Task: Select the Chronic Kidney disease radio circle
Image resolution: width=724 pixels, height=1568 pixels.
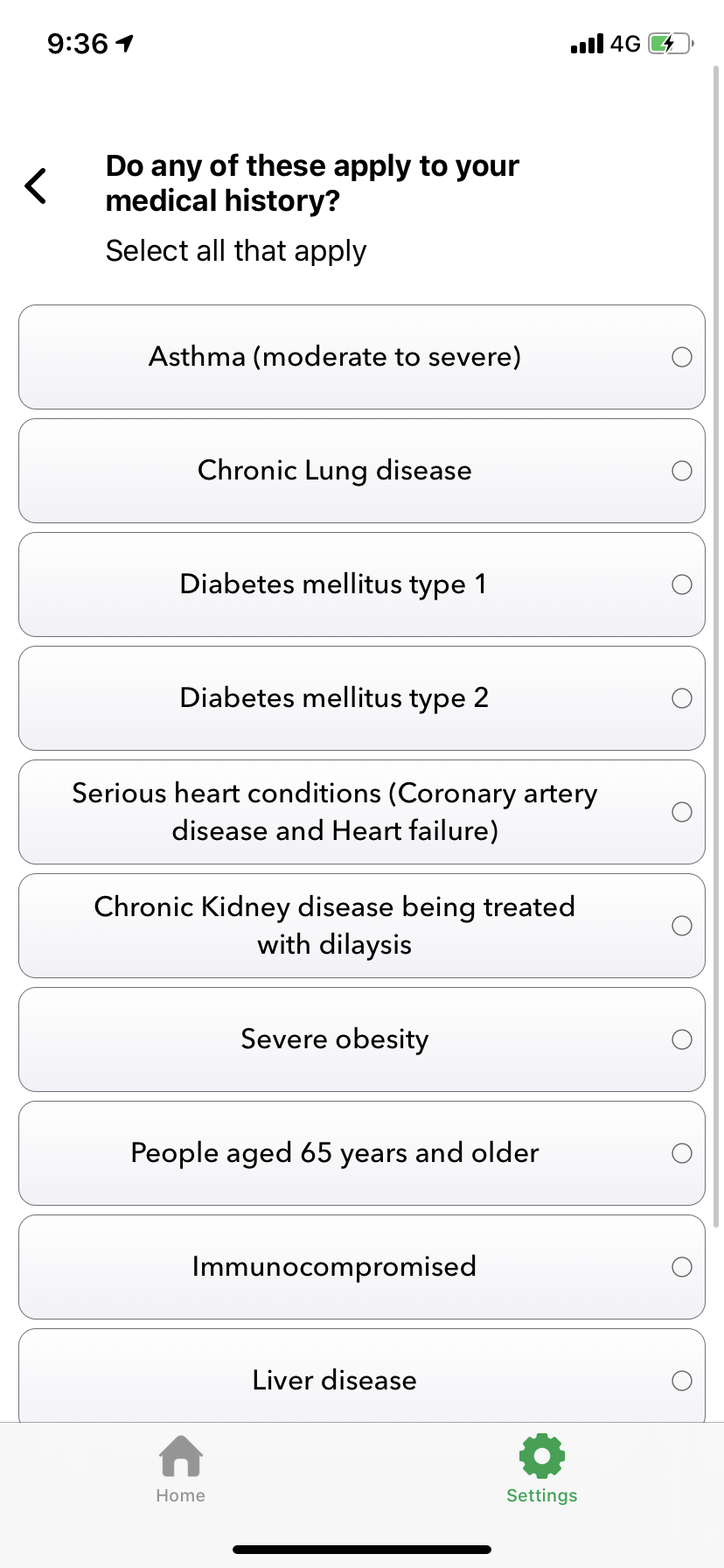Action: point(682,926)
